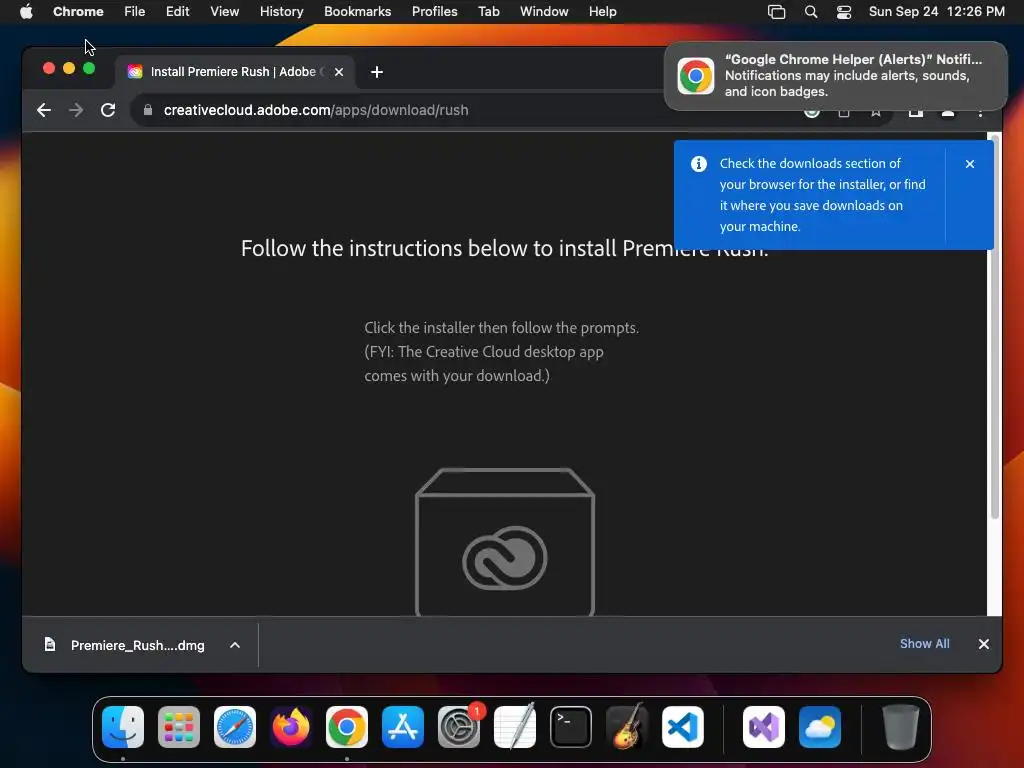Go back using the browser back arrow
The image size is (1024, 768).
[44, 110]
